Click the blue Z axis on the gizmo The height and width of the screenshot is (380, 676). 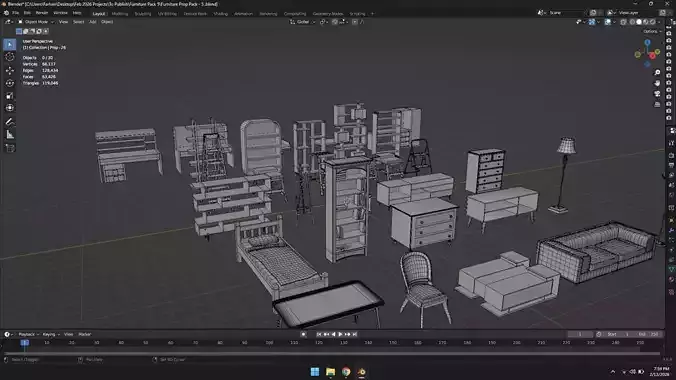point(647,42)
